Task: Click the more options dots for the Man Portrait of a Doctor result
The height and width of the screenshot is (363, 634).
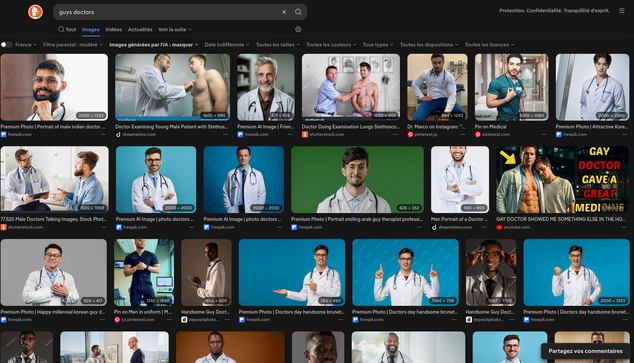Action: [484, 227]
